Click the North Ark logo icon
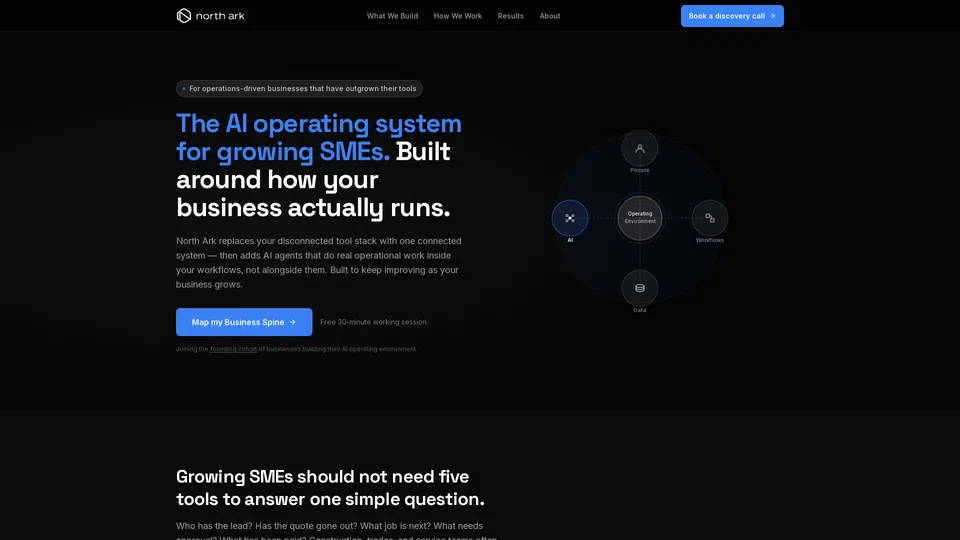 click(x=184, y=16)
